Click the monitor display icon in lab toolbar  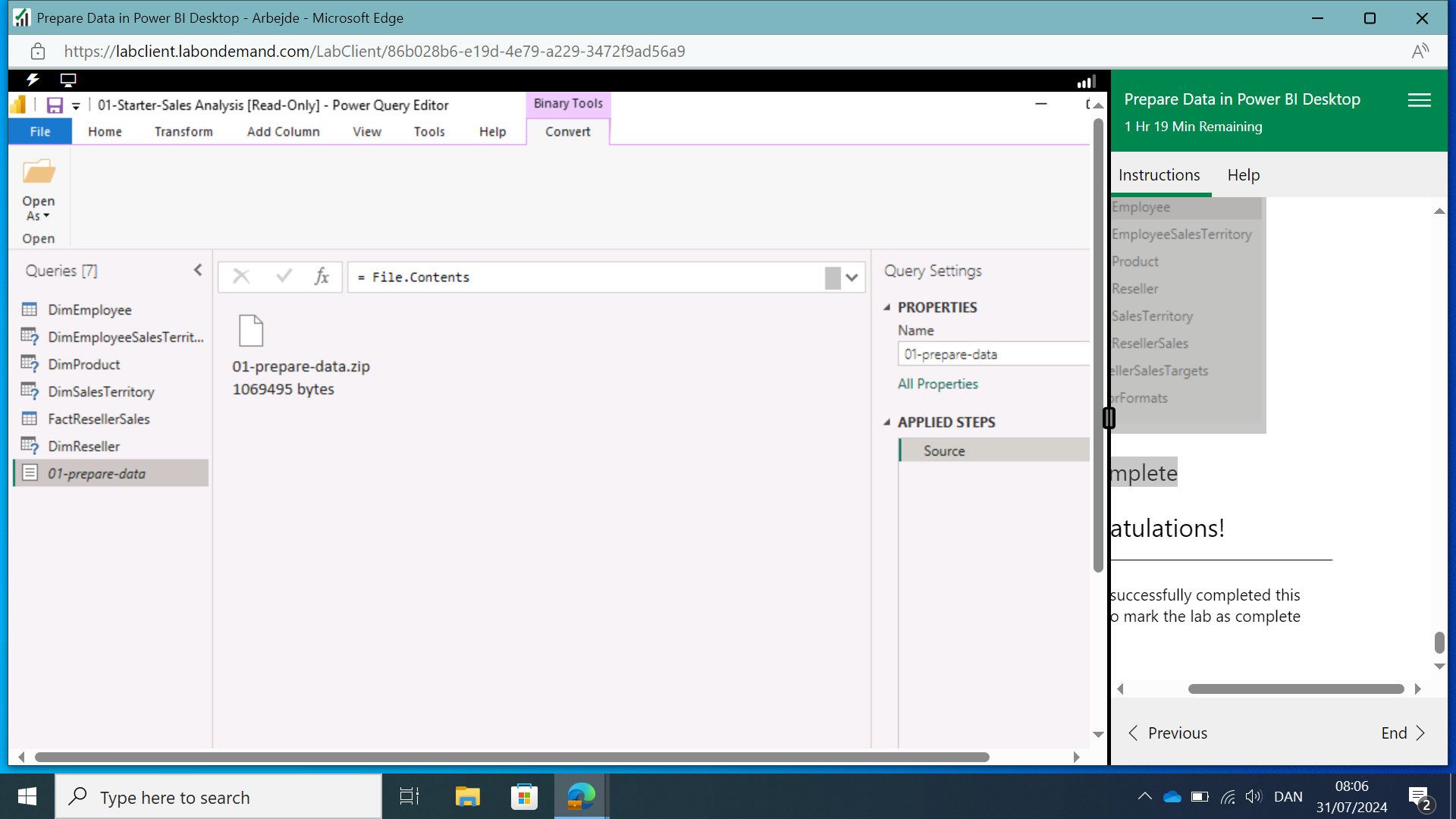[x=68, y=80]
